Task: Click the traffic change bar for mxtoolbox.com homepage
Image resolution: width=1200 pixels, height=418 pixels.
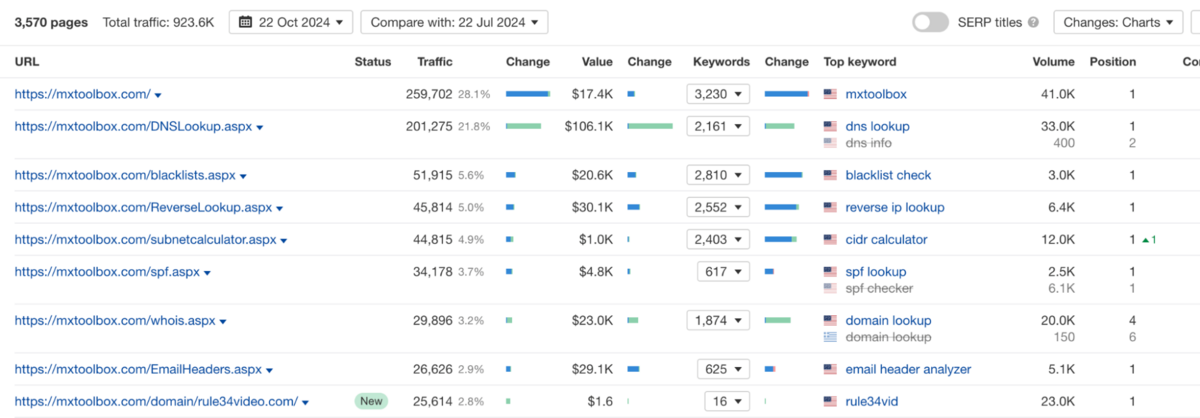Action: coord(527,94)
